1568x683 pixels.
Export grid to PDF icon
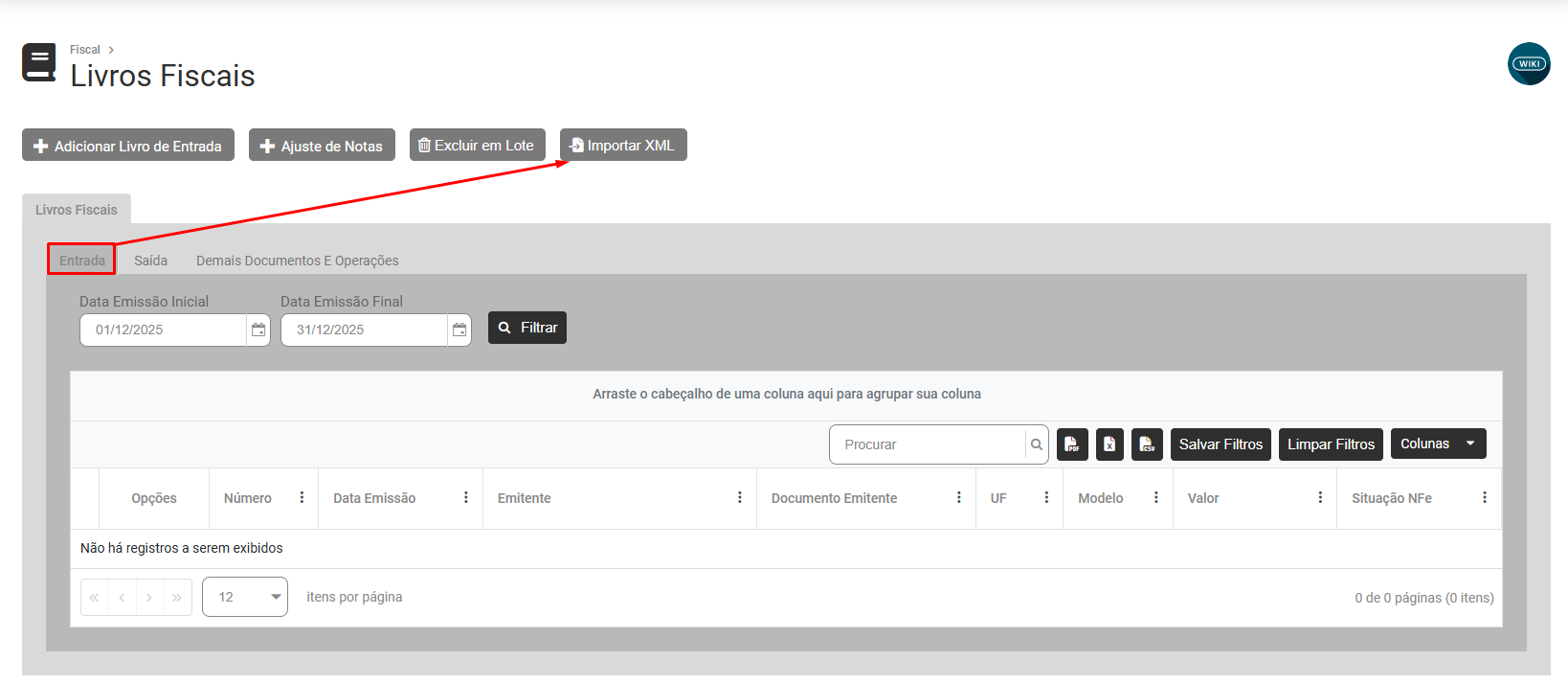(1072, 444)
